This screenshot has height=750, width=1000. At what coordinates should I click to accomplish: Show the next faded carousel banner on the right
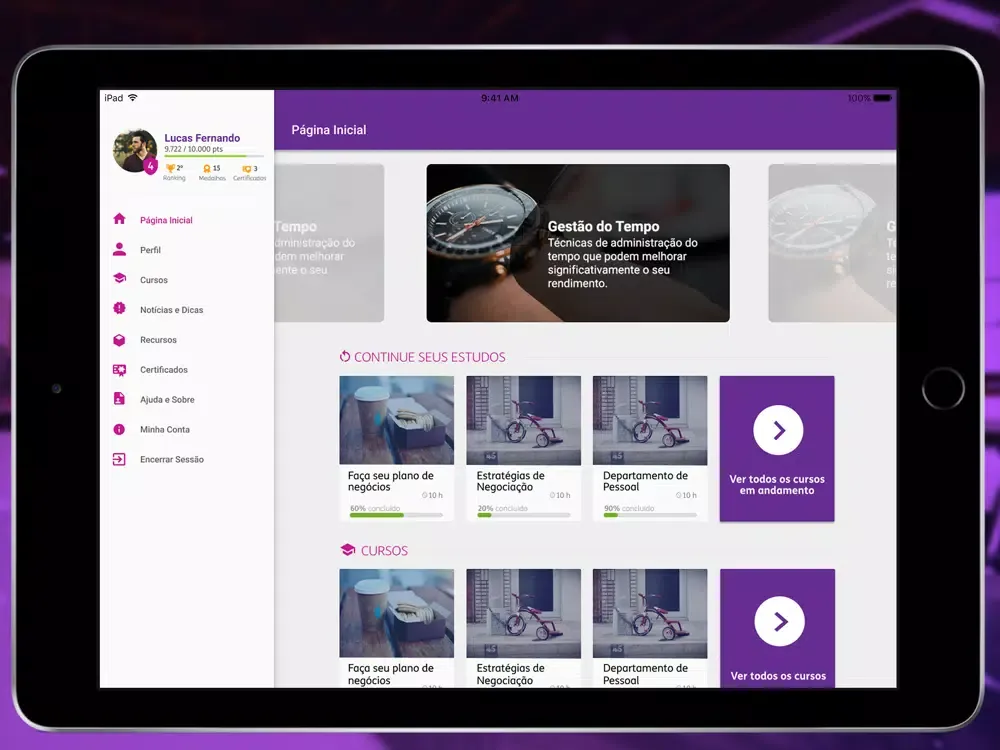[x=832, y=243]
